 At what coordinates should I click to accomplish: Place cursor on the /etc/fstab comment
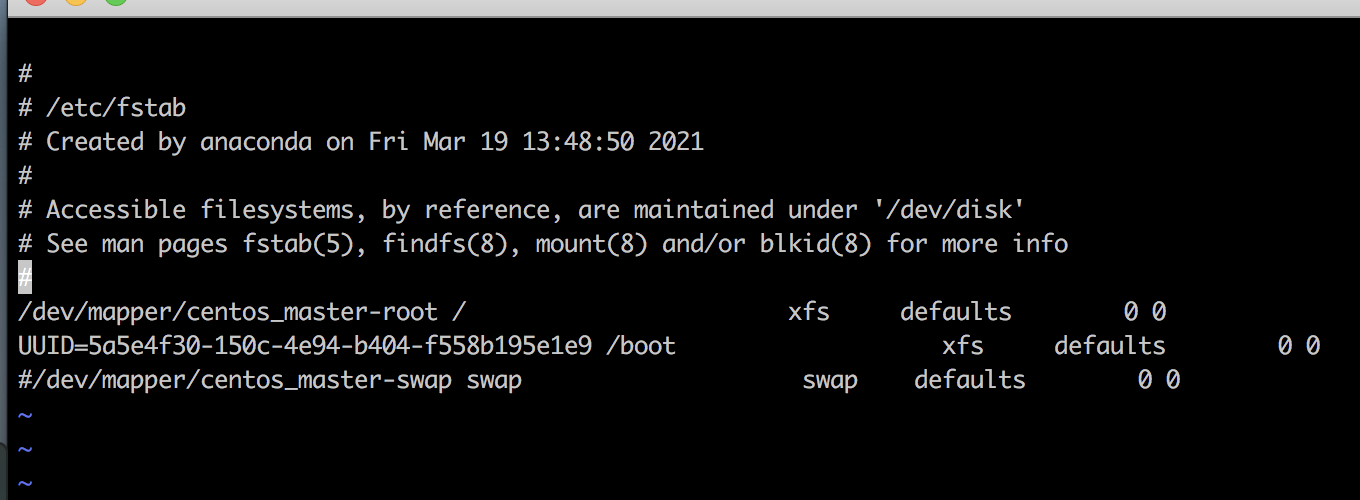[116, 107]
